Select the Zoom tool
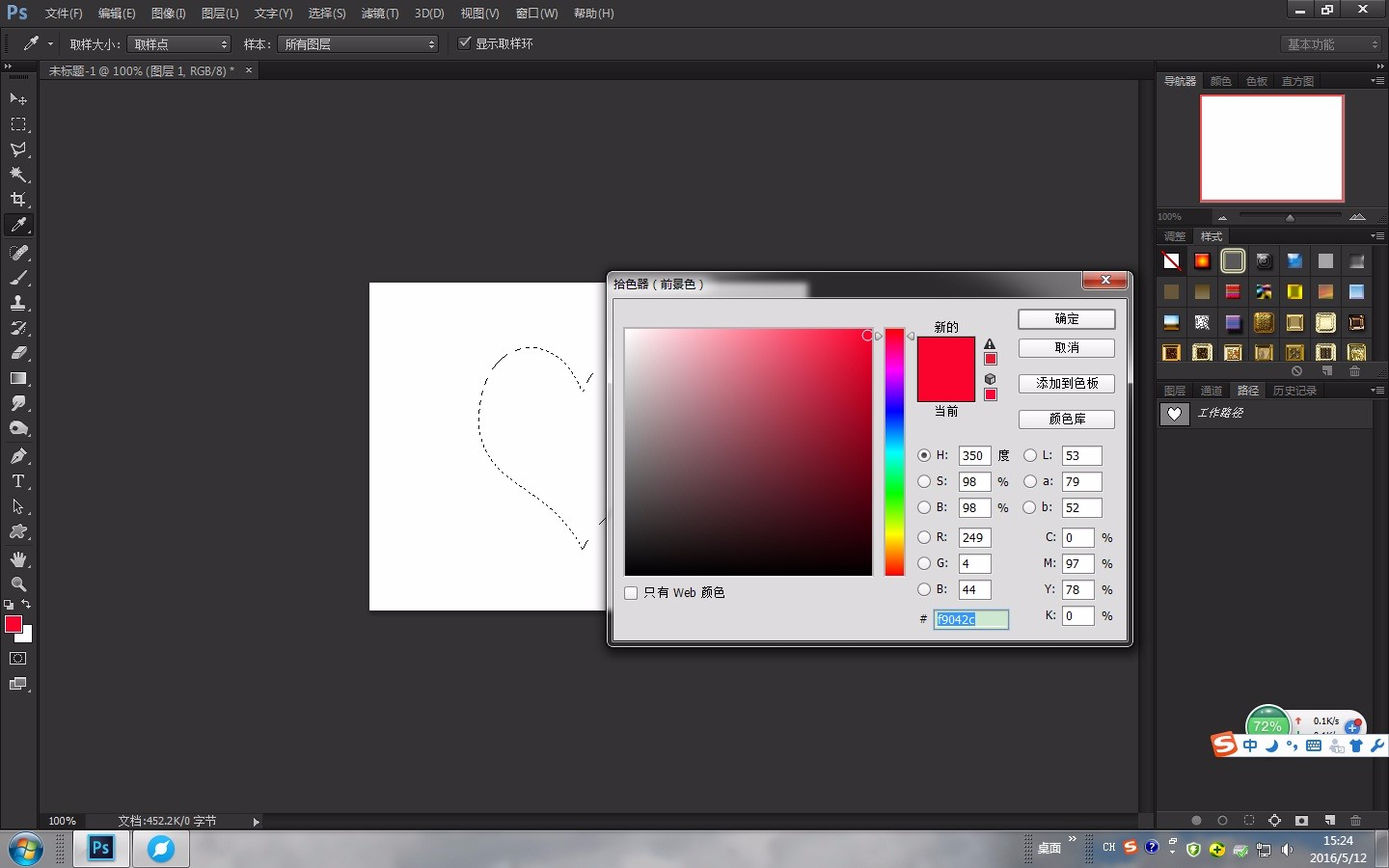 coord(18,584)
